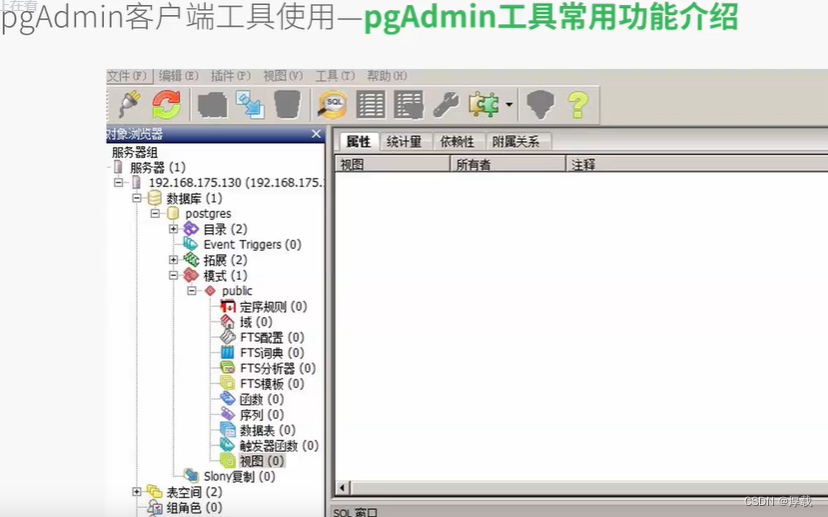This screenshot has height=517, width=828.
Task: Click the puzzle-piece plugins icon
Action: pos(483,105)
